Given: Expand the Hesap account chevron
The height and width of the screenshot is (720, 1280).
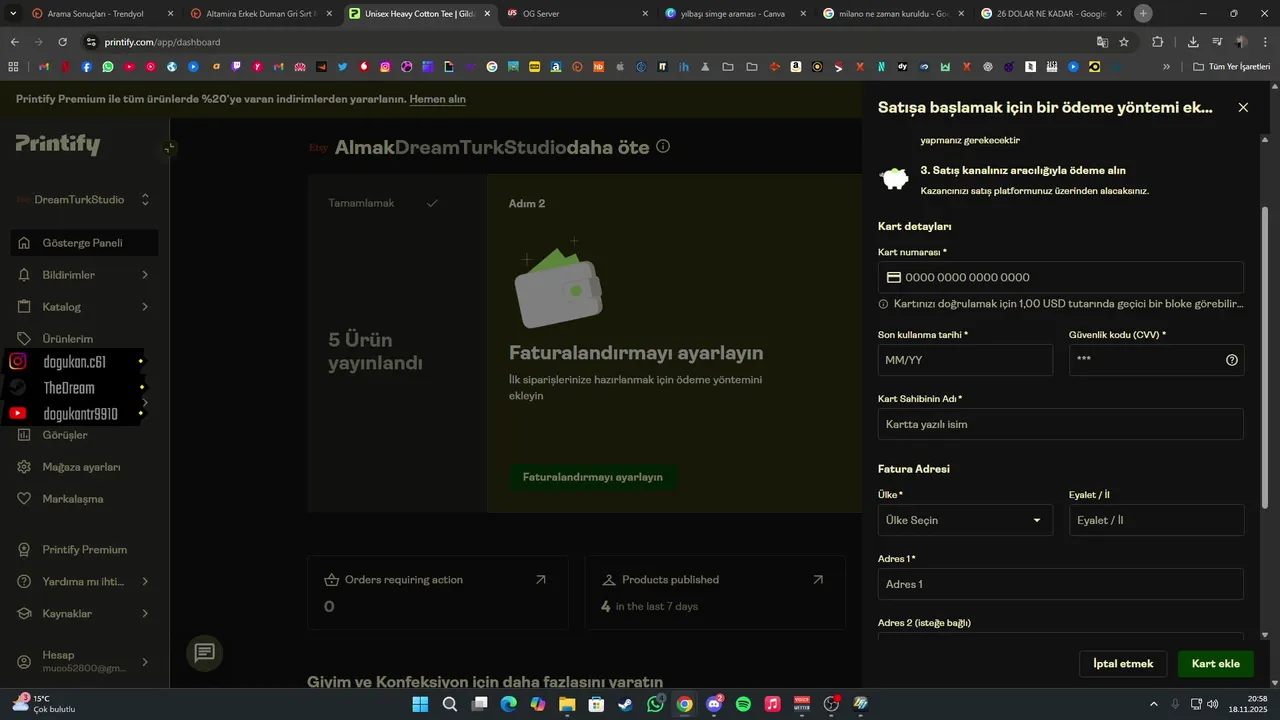Looking at the screenshot, I should [x=145, y=662].
